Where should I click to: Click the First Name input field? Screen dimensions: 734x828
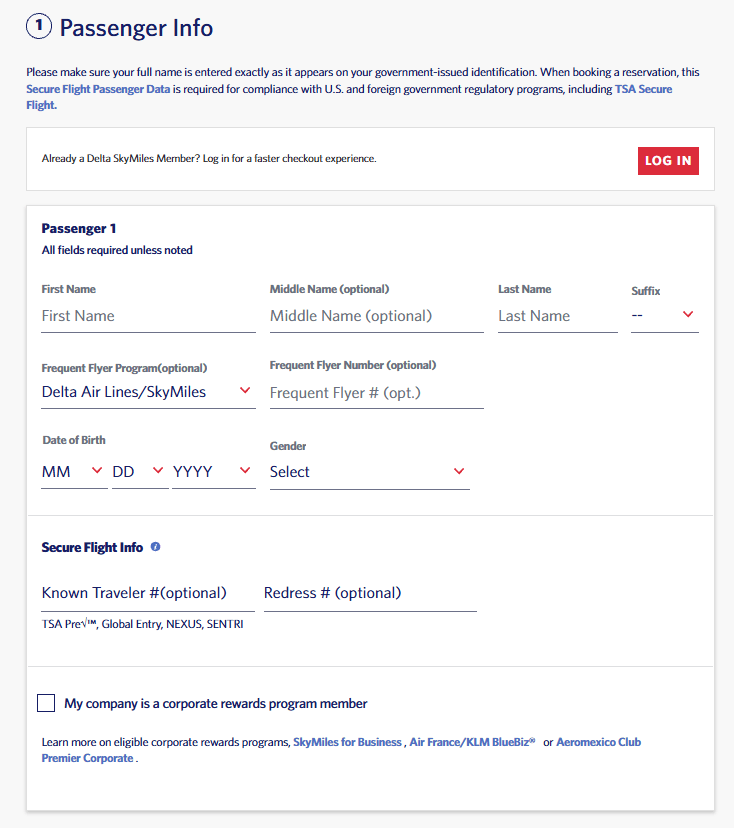[148, 316]
